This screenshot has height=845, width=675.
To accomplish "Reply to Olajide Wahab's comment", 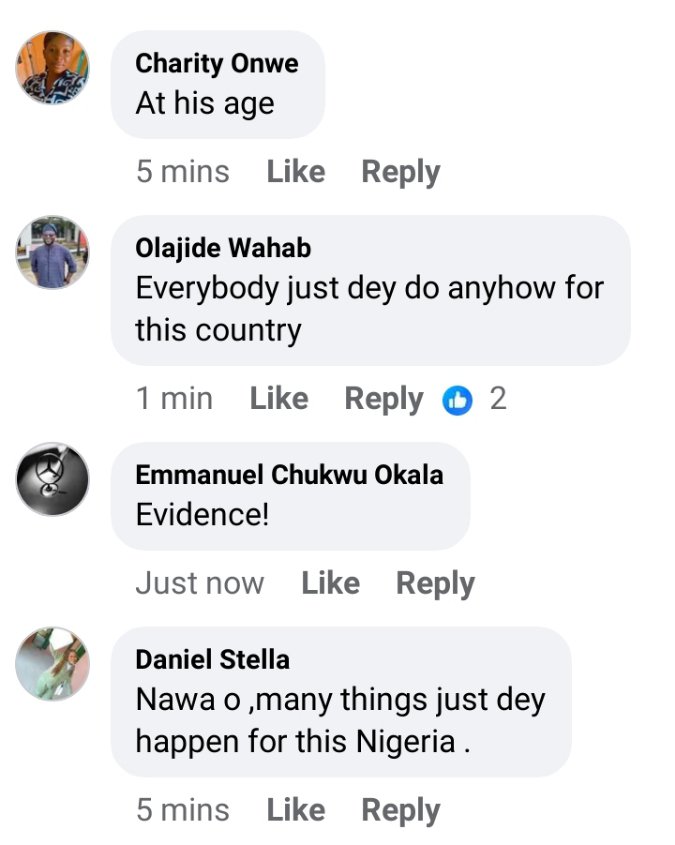I will [383, 399].
